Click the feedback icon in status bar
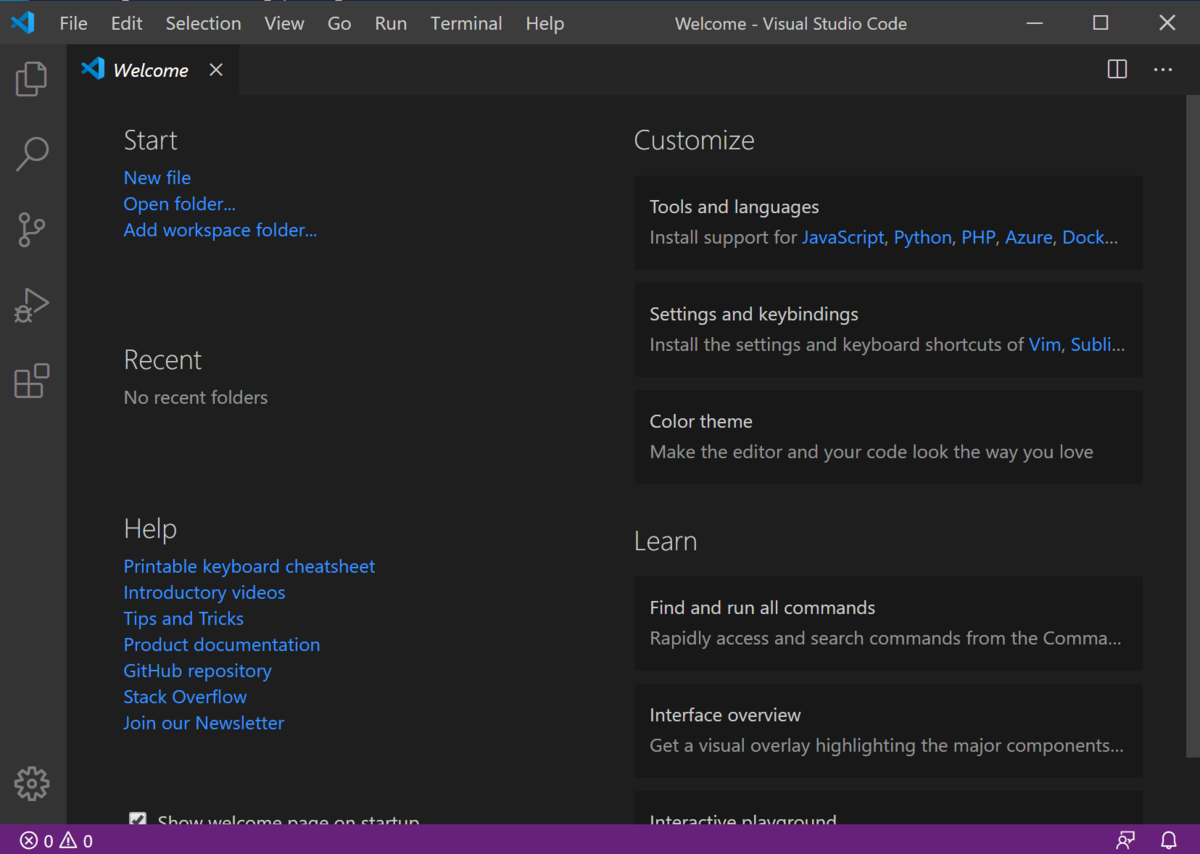Viewport: 1200px width, 854px height. point(1126,841)
